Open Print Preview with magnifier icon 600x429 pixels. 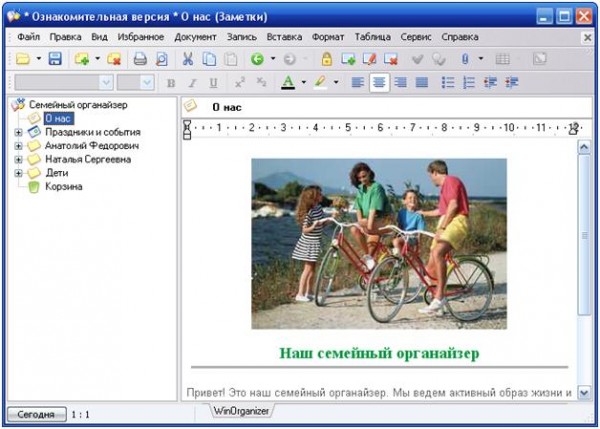click(x=162, y=59)
